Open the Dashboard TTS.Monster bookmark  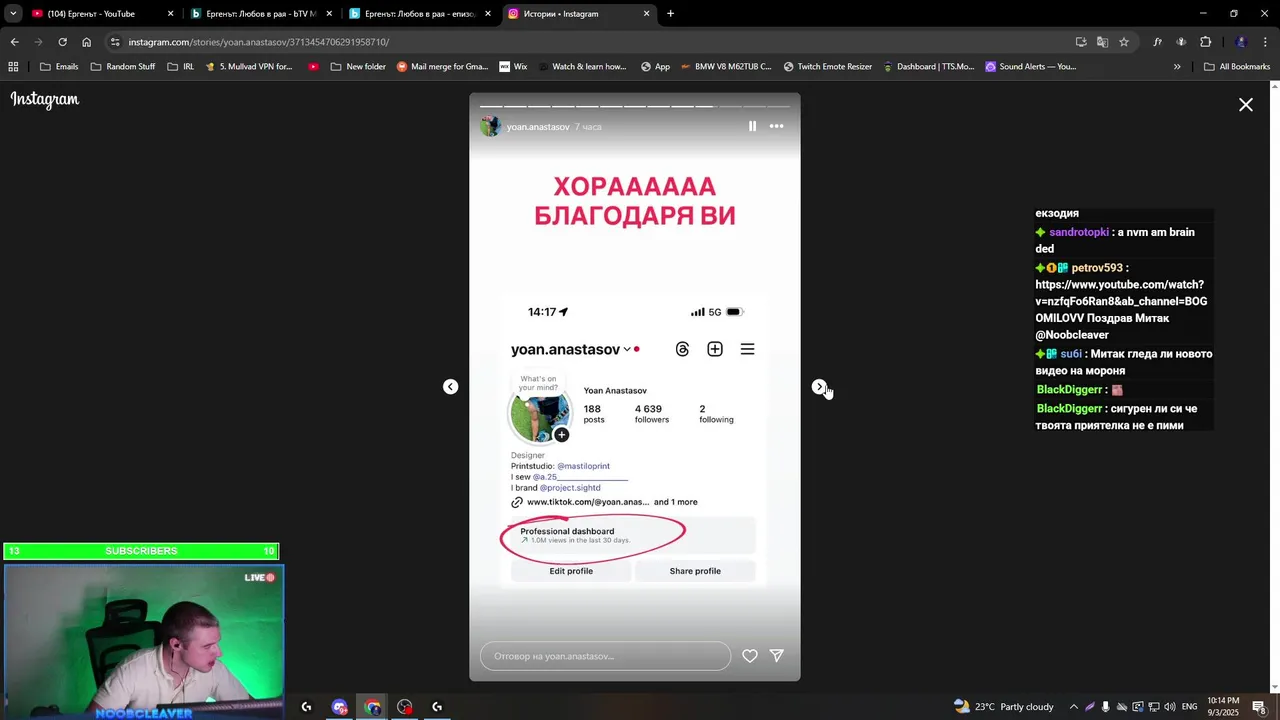coord(929,67)
